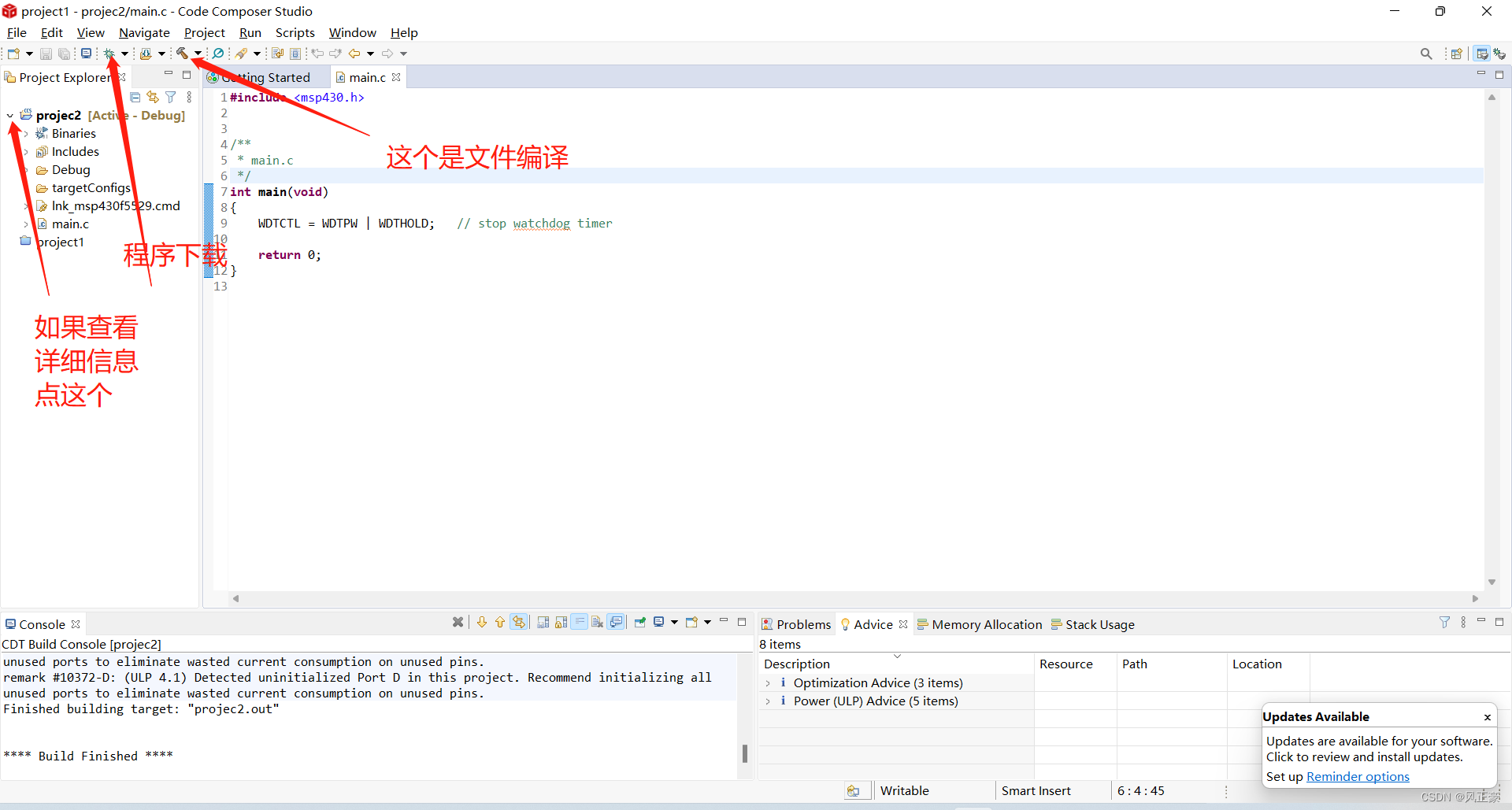Dismiss the Updates Available notification

coord(1488,716)
